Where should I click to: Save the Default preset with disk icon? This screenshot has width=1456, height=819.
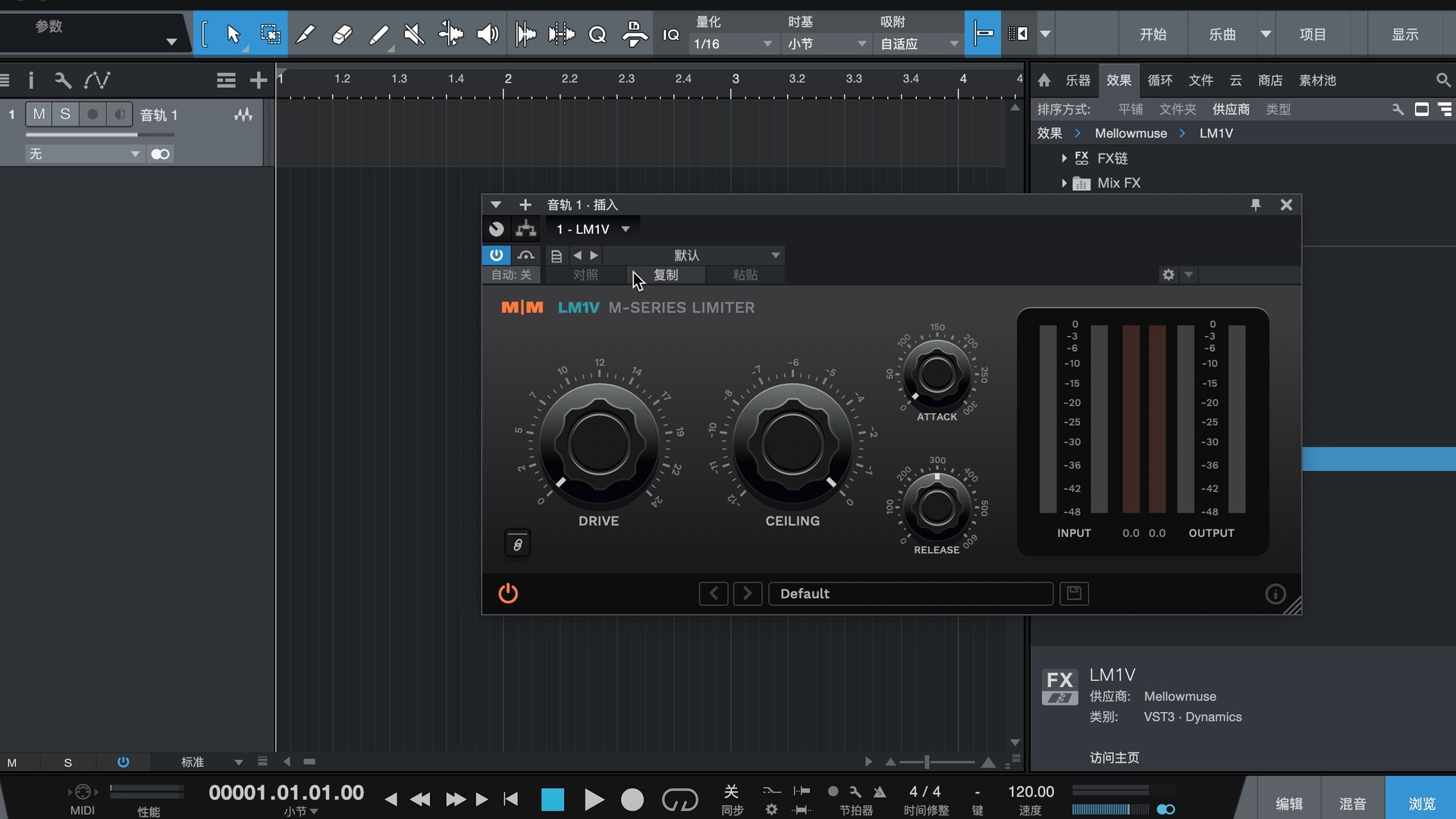[1074, 593]
